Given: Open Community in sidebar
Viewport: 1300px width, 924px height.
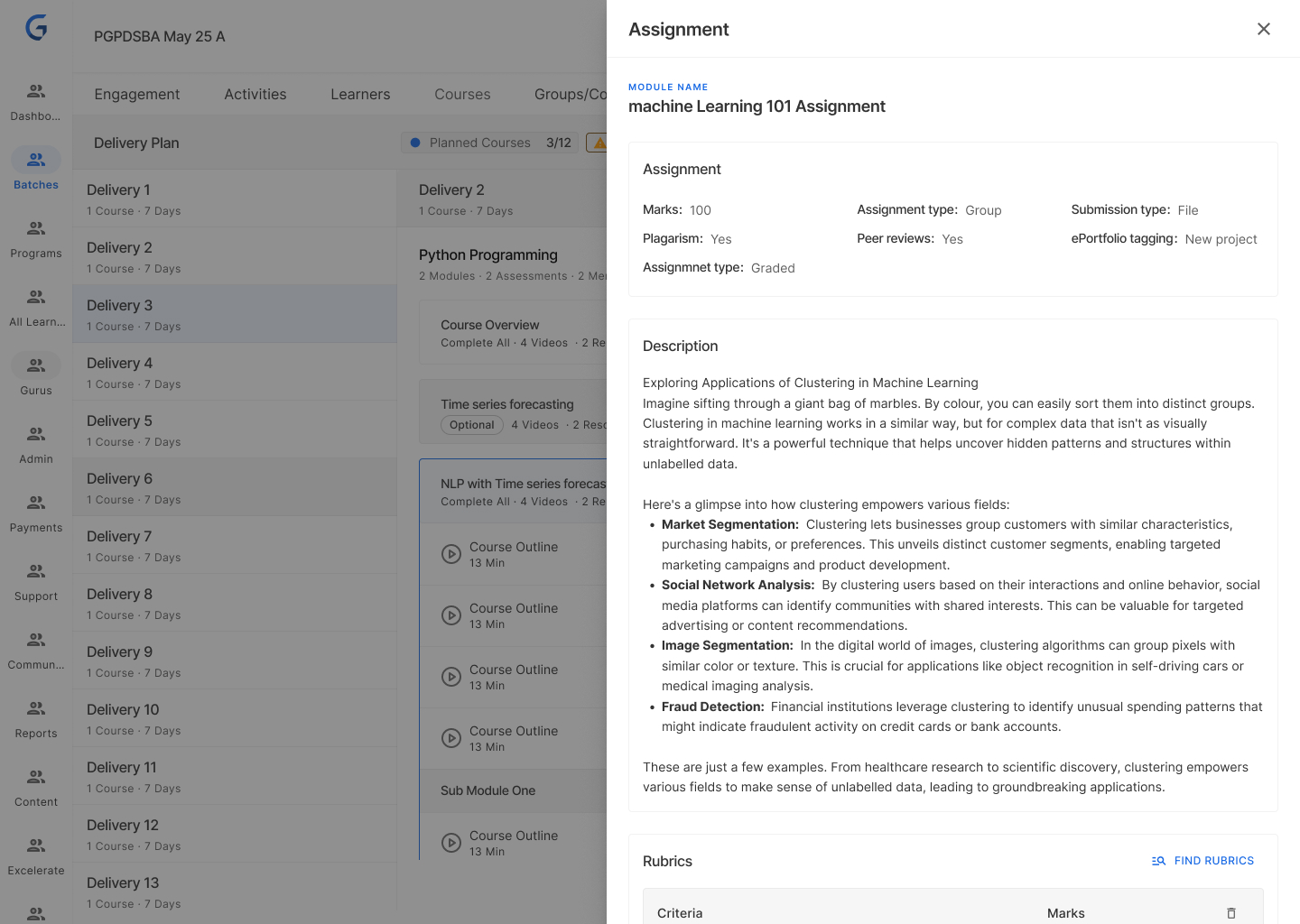Looking at the screenshot, I should pos(36,651).
